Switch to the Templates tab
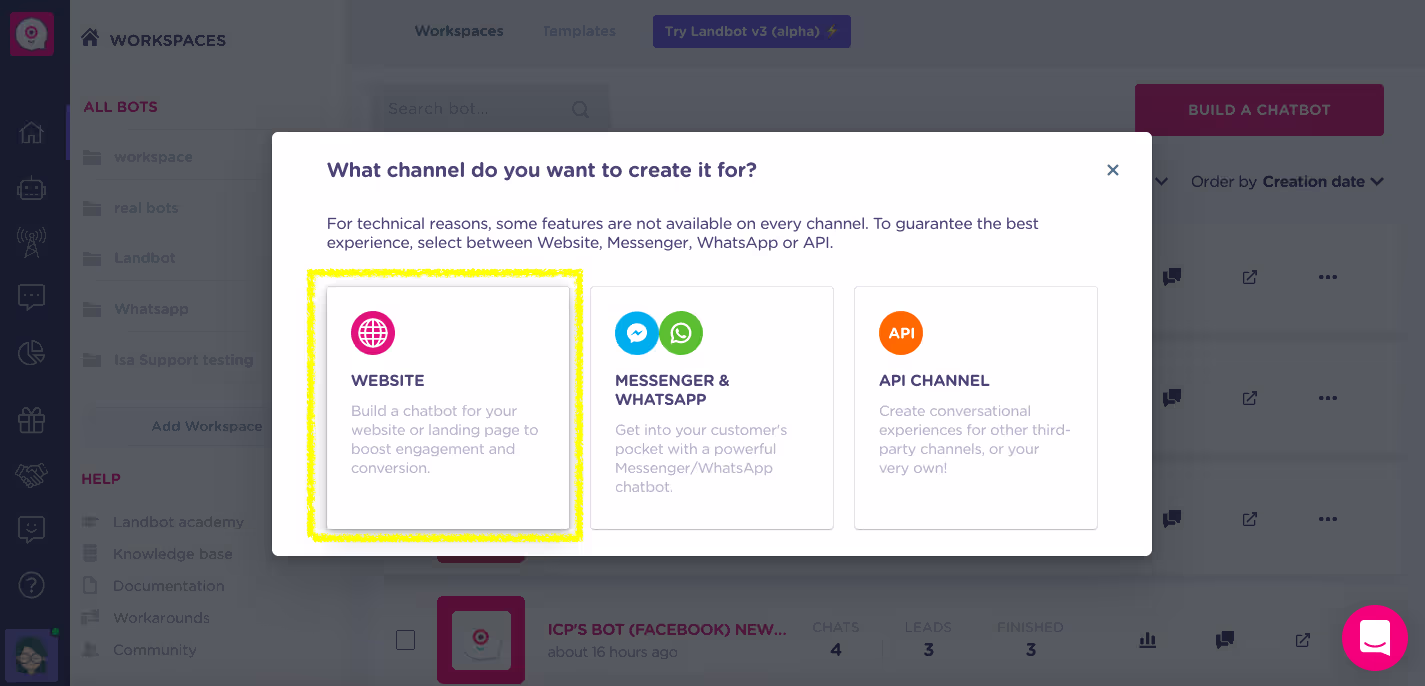1425x686 pixels. tap(579, 31)
